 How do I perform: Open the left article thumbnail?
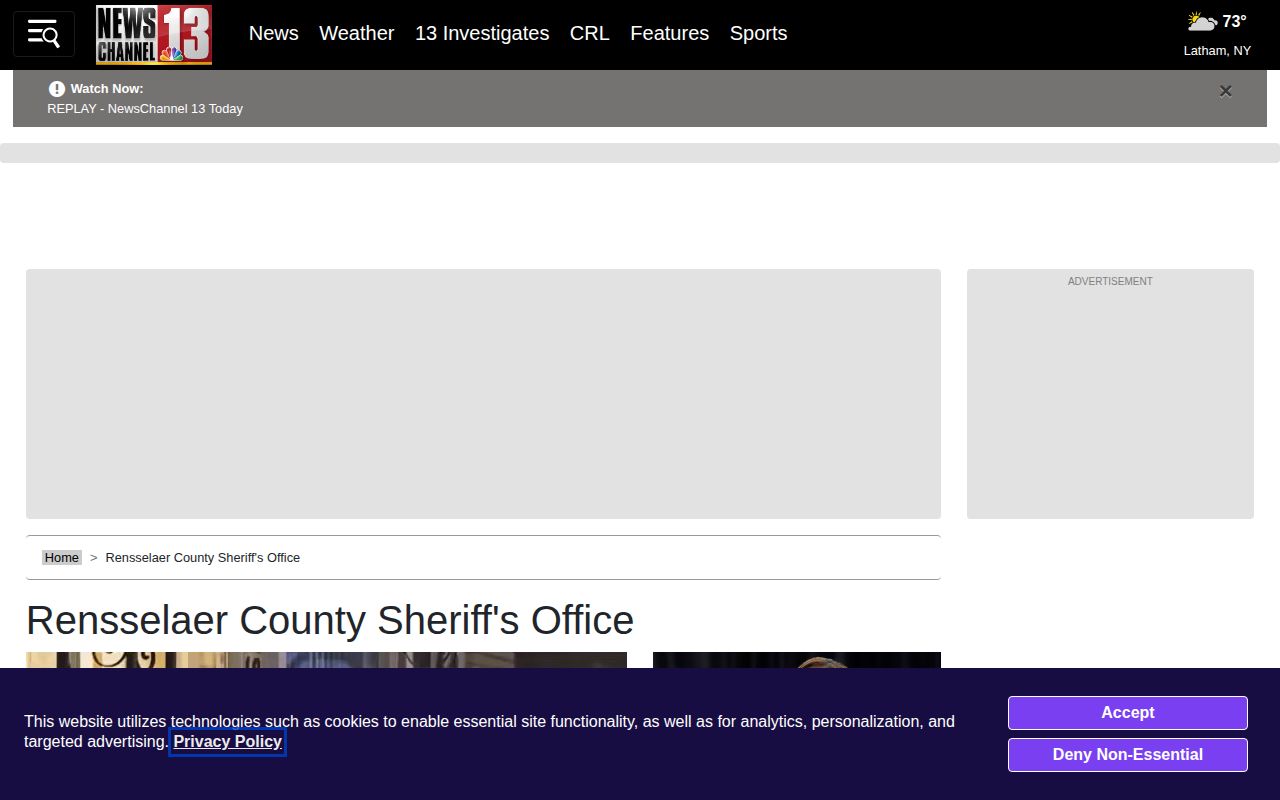pyautogui.click(x=326, y=660)
